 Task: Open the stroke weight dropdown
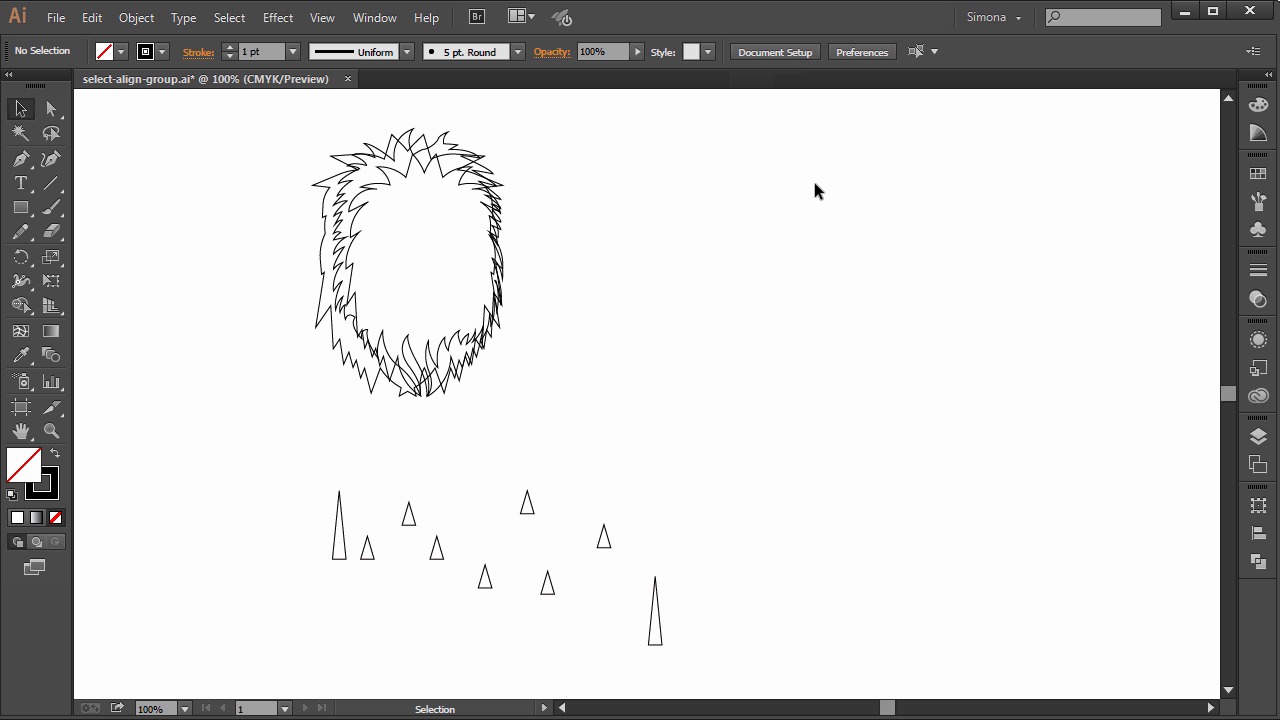[x=292, y=52]
